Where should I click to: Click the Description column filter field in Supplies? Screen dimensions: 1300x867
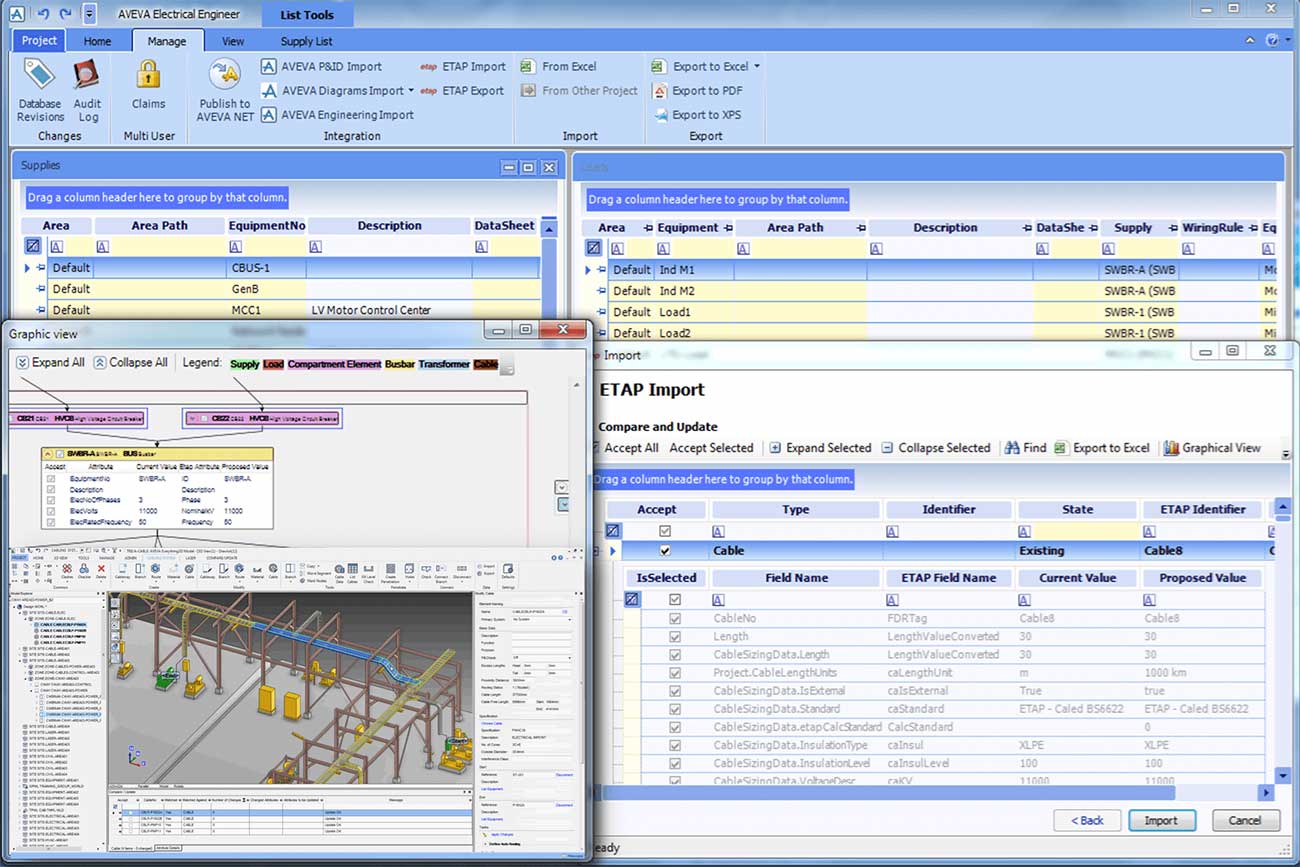click(x=388, y=246)
